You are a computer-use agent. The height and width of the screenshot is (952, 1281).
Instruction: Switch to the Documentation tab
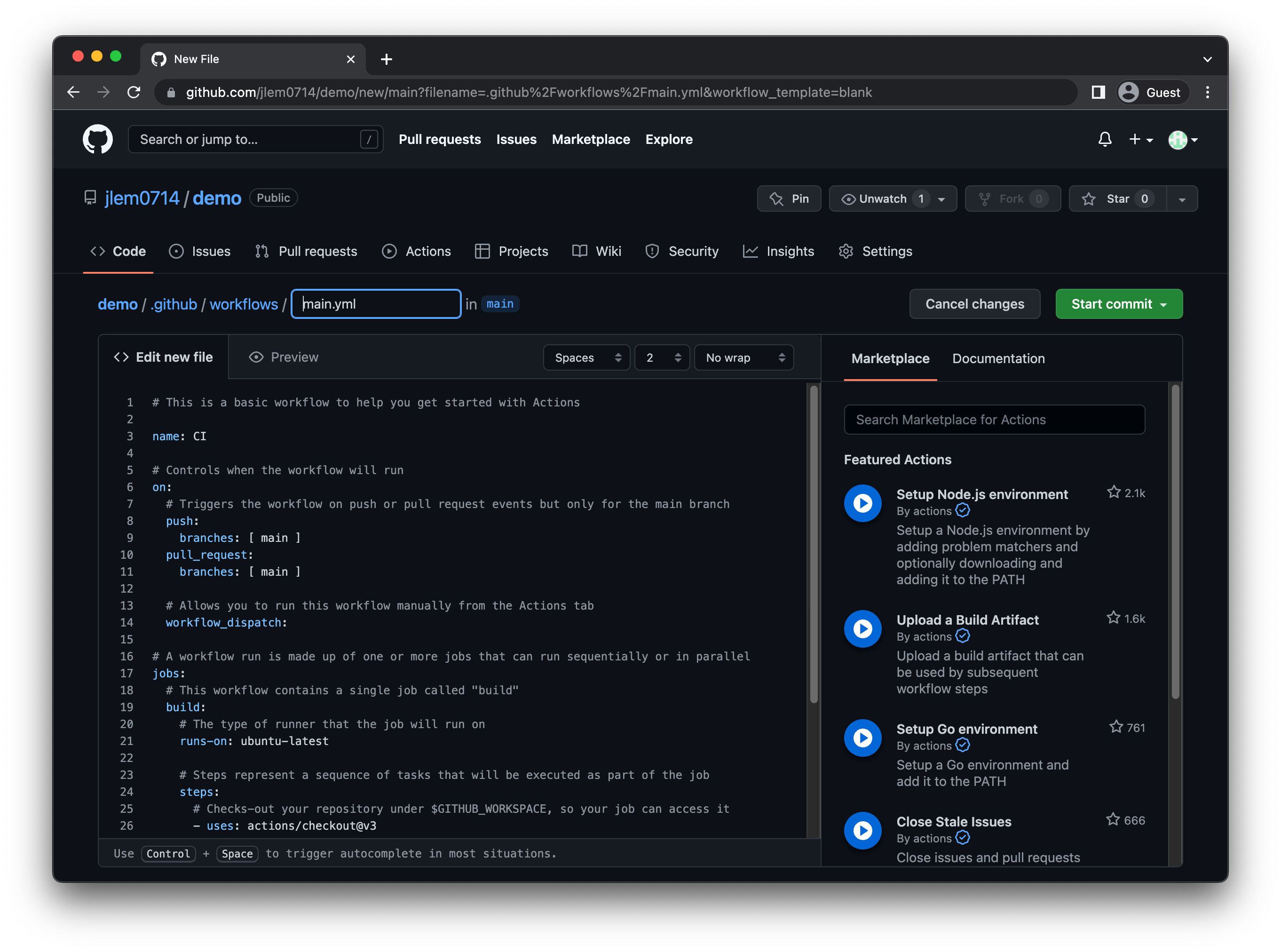pyautogui.click(x=997, y=357)
